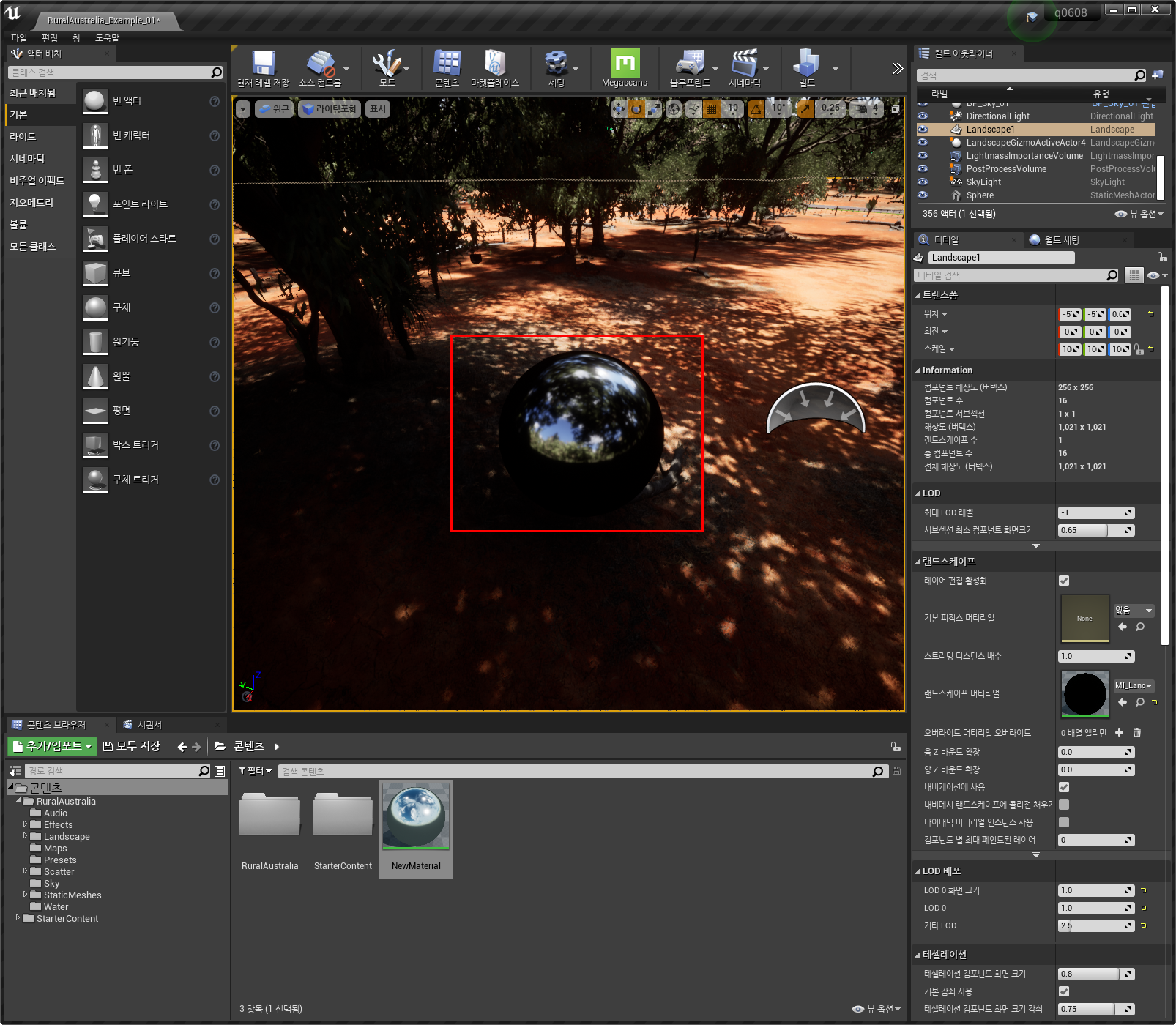Screen dimensions: 1176x1025
Task: Expand the toolbar overflow chevrons
Action: [x=898, y=68]
